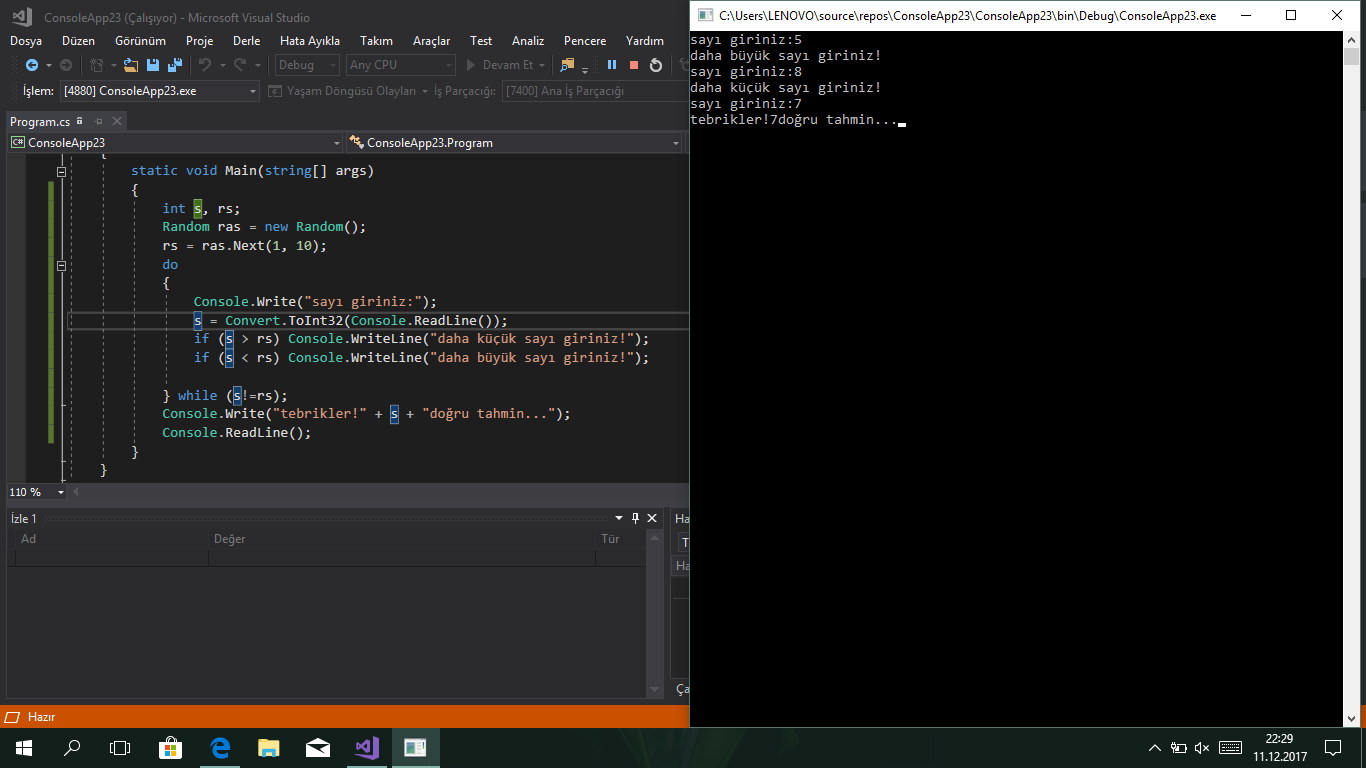Collapse the do-loop code block
The width and height of the screenshot is (1366, 768).
pos(61,264)
